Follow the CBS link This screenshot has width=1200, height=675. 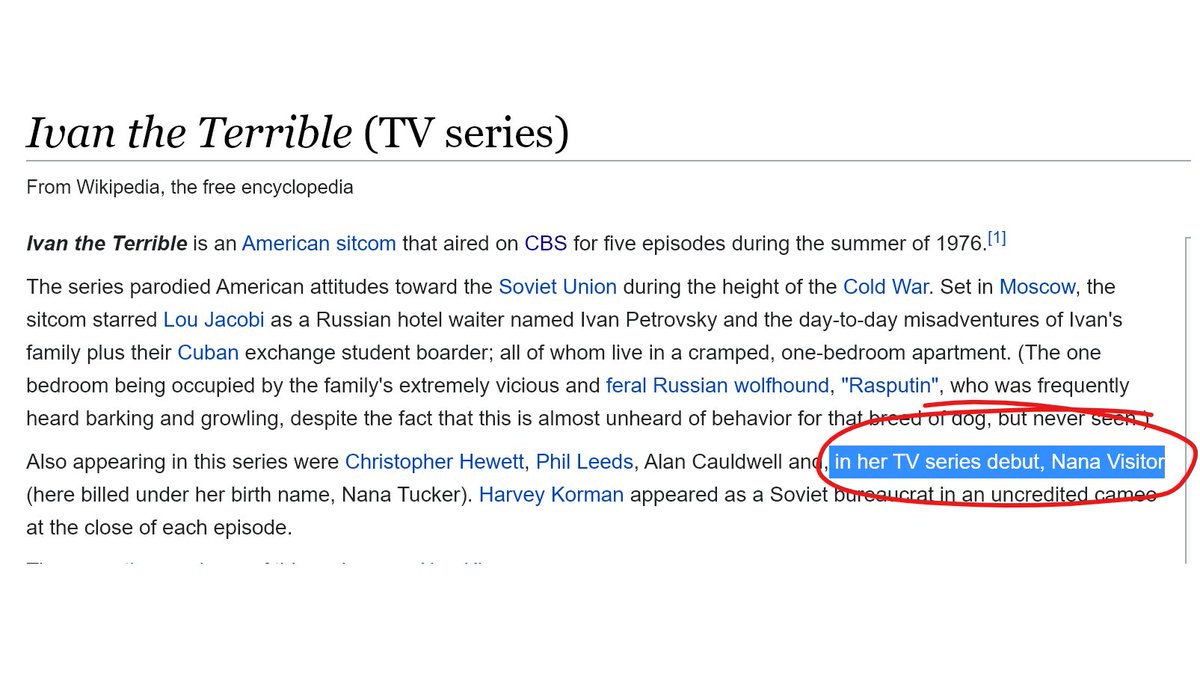[x=546, y=243]
